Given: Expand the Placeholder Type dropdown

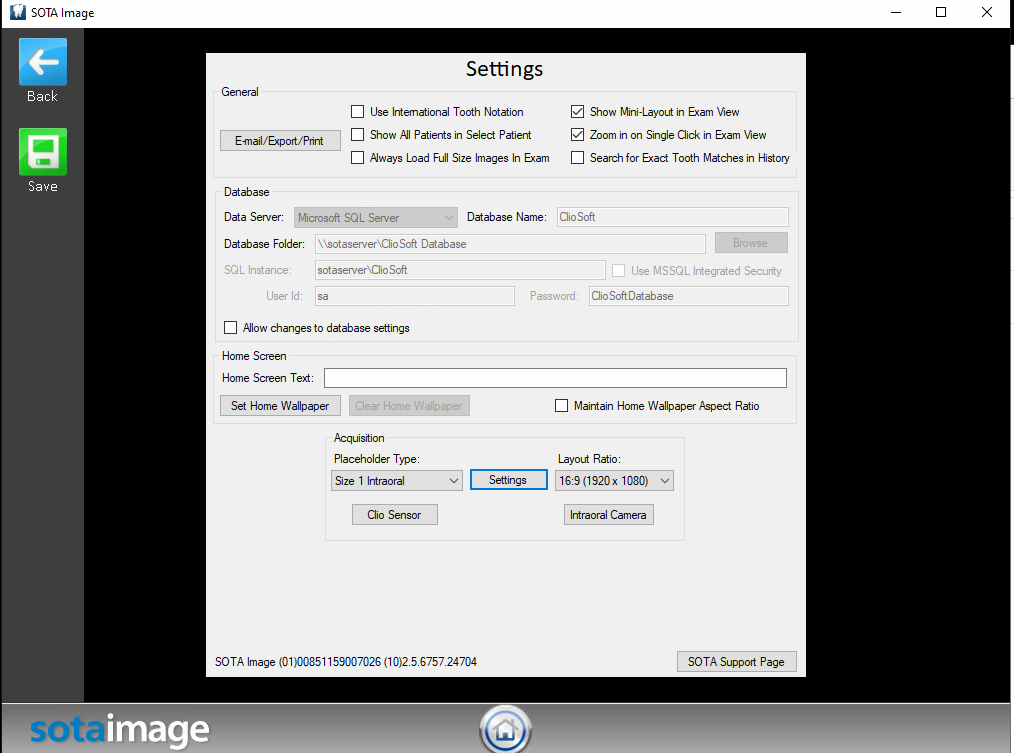Looking at the screenshot, I should click(x=396, y=481).
